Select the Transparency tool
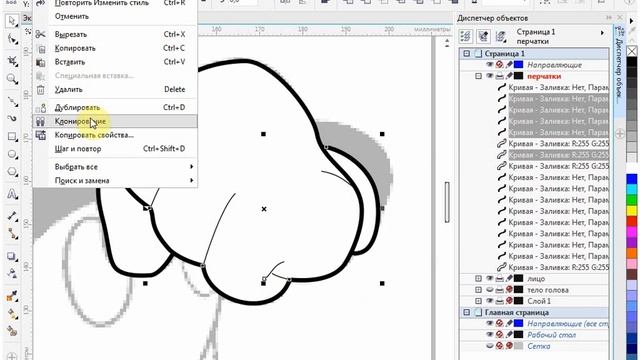640x360 pixels. click(x=12, y=273)
